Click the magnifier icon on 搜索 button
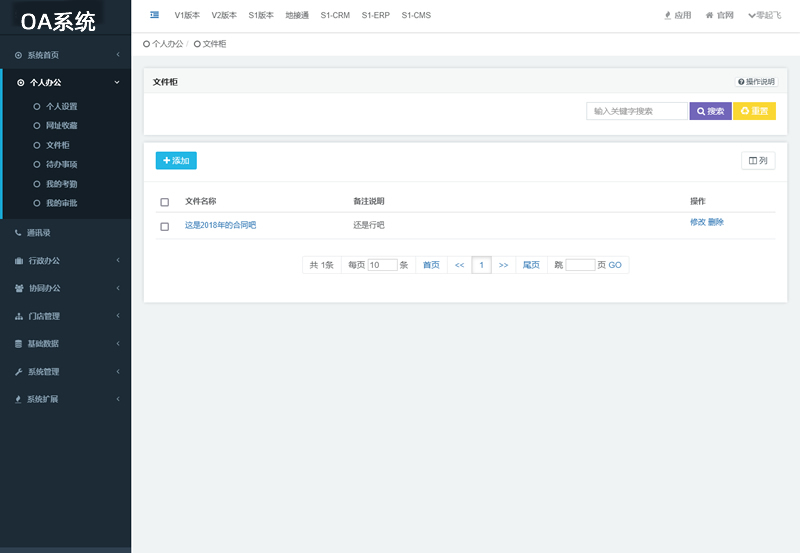Screen dimensions: 800x553 [701, 111]
